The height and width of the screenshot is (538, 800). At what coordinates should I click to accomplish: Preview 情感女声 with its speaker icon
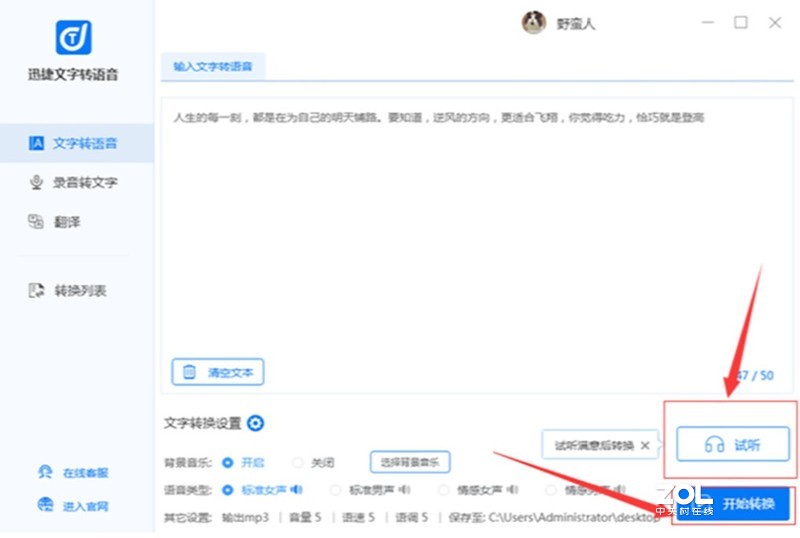coord(513,490)
